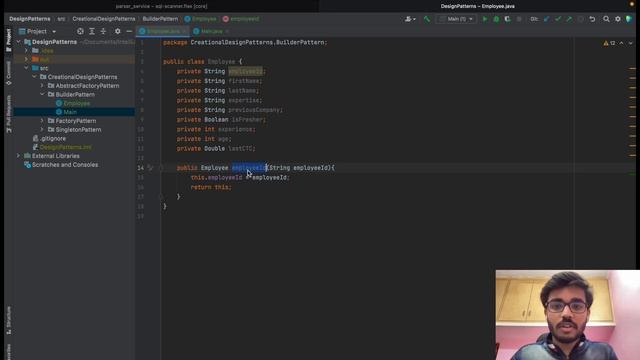Switch to the Employee.java editor tab
640x360 pixels.
162,31
